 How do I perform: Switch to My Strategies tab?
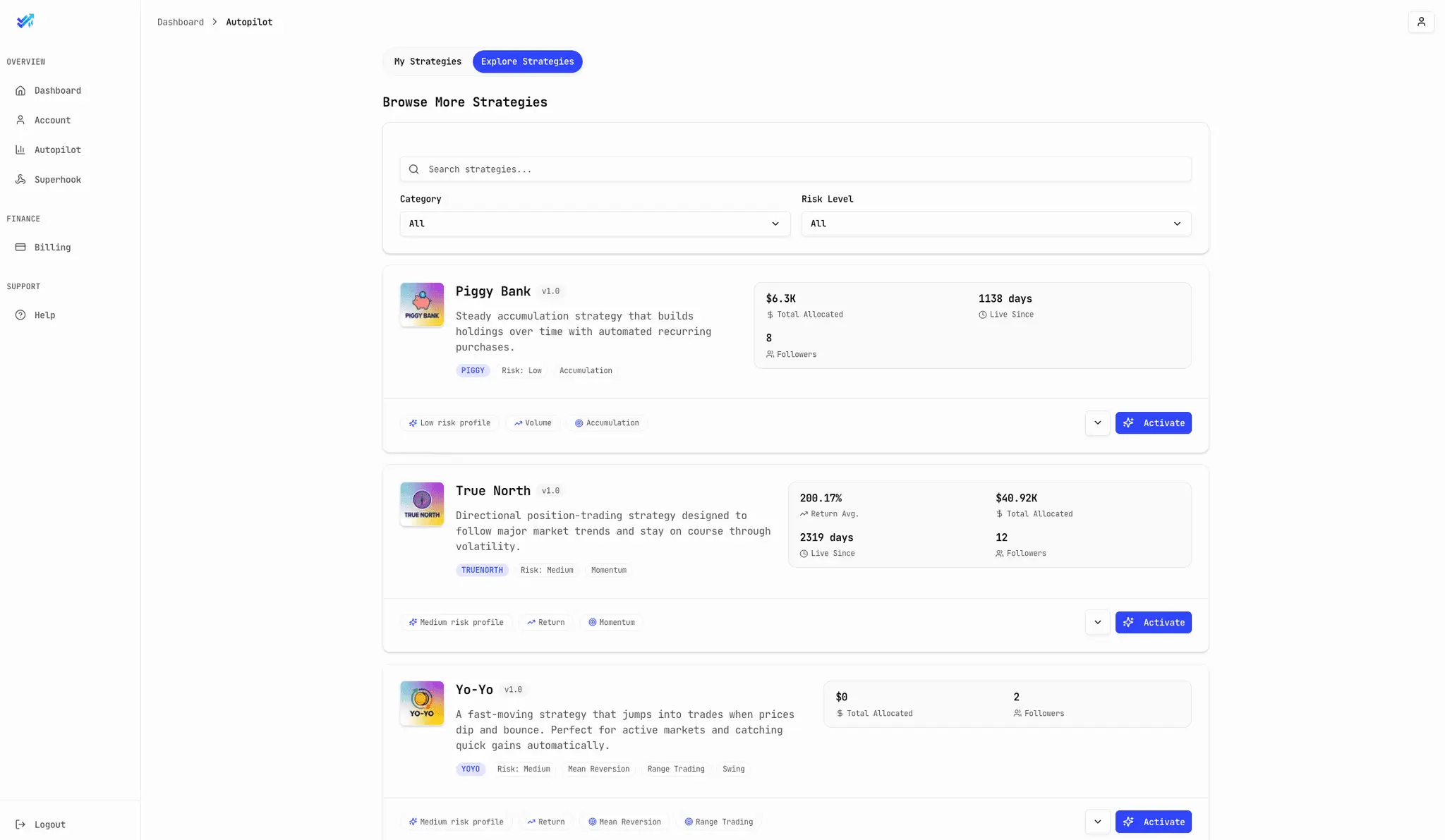coord(428,61)
